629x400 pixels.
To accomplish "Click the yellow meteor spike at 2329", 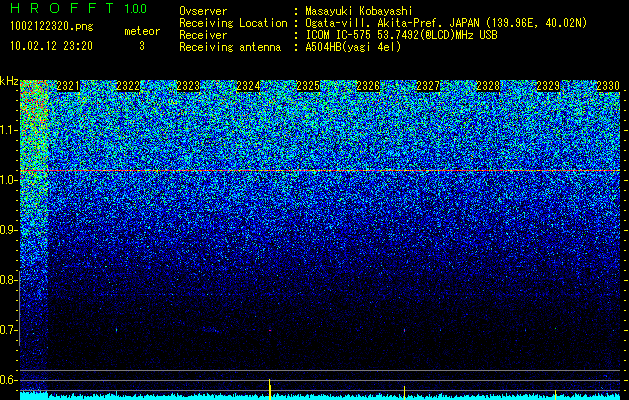I will click(556, 394).
